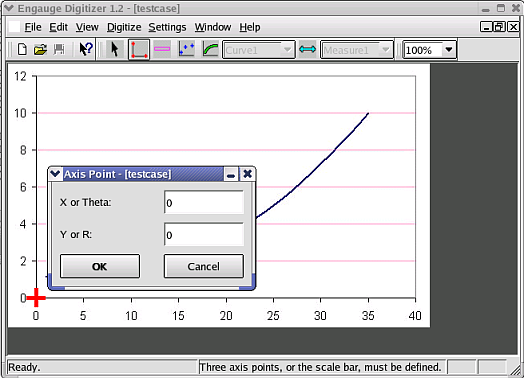Select the Measure tool double arrow

click(x=307, y=49)
